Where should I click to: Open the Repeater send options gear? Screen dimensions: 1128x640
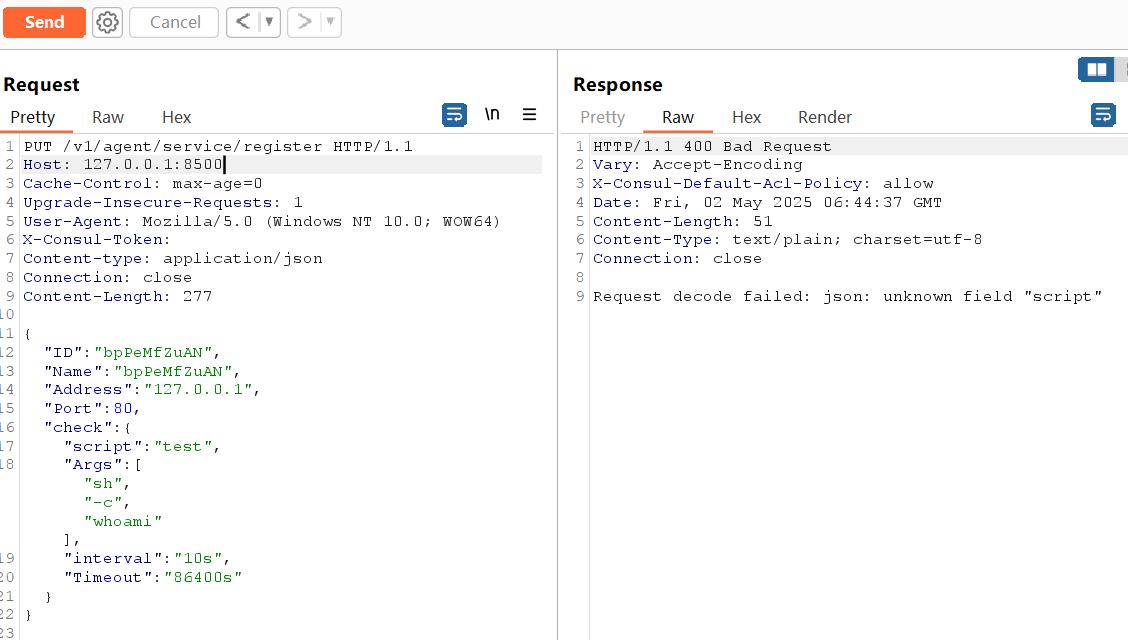(x=107, y=22)
